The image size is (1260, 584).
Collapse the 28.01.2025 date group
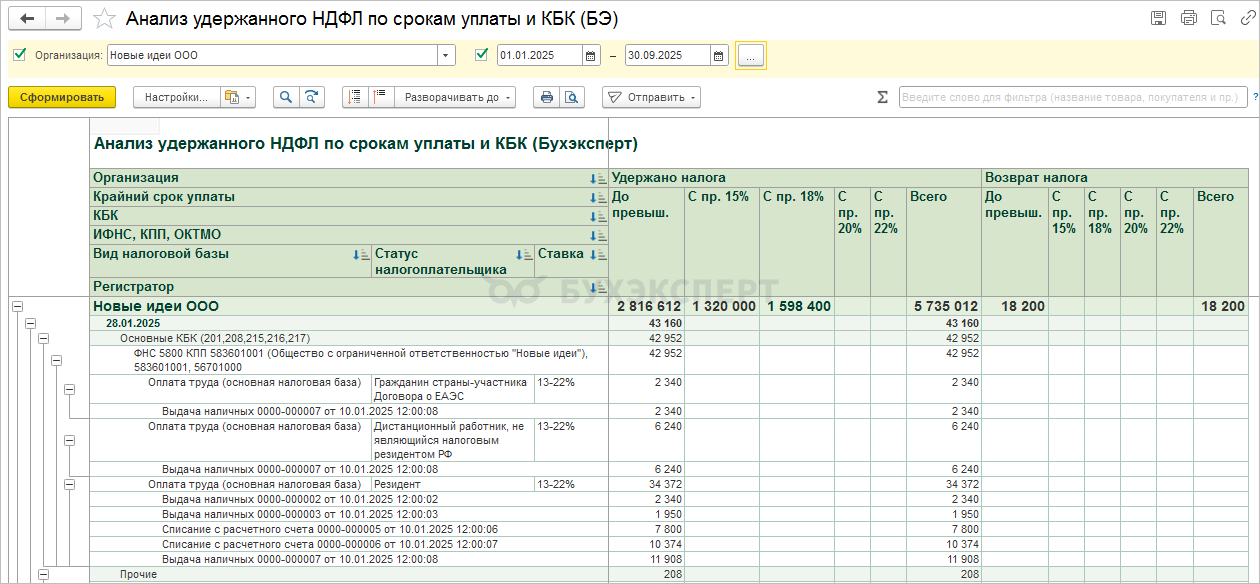30,324
